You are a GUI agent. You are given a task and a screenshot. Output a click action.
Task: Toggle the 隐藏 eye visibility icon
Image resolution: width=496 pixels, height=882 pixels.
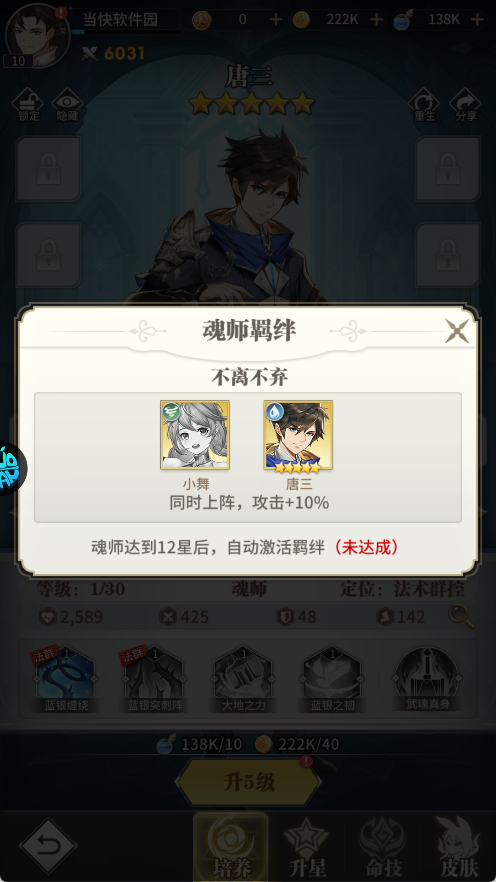[67, 105]
